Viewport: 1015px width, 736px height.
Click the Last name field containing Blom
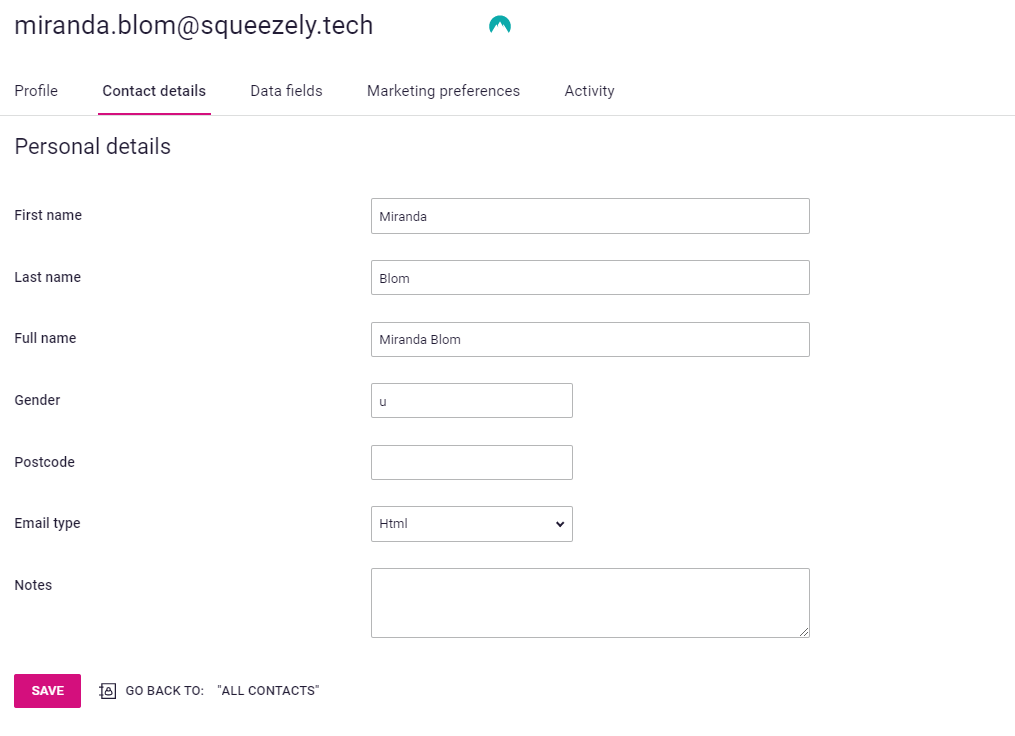tap(590, 278)
